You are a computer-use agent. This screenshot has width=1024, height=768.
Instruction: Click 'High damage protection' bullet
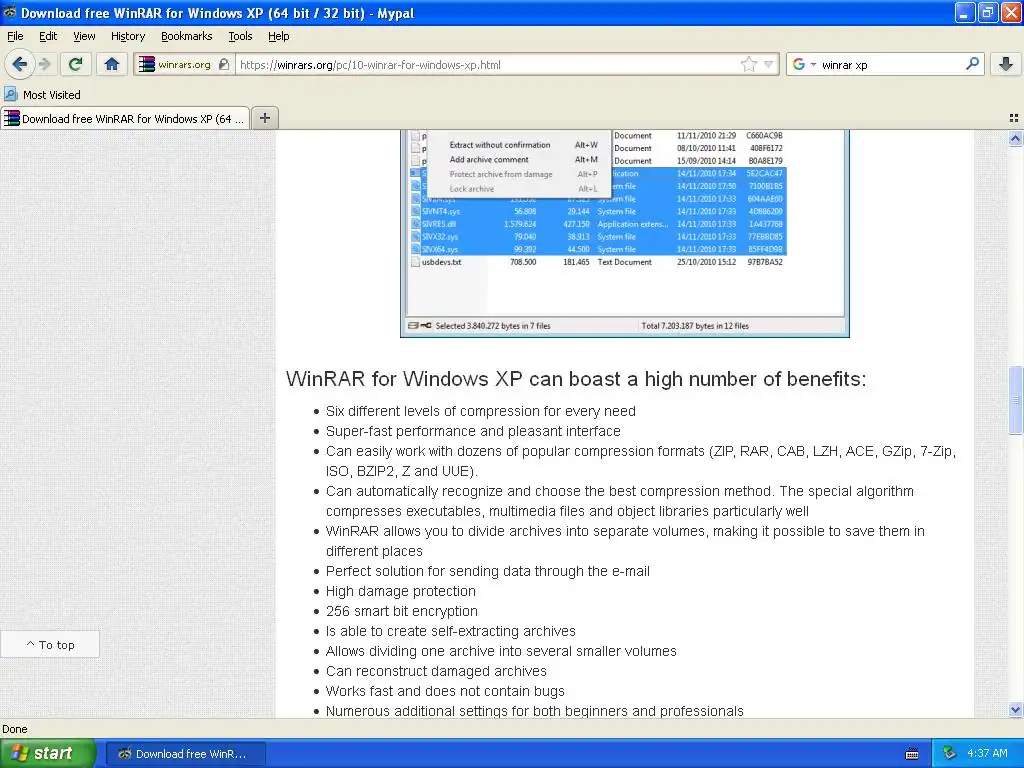tap(400, 591)
